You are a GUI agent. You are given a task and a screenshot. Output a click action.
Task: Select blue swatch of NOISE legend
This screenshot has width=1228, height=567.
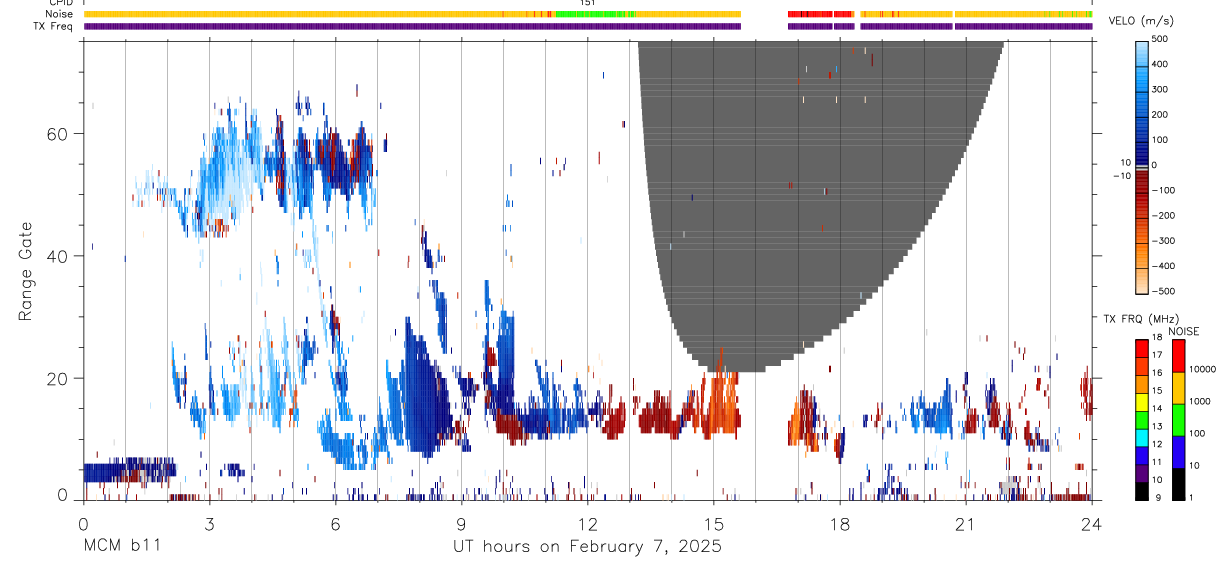point(1179,452)
